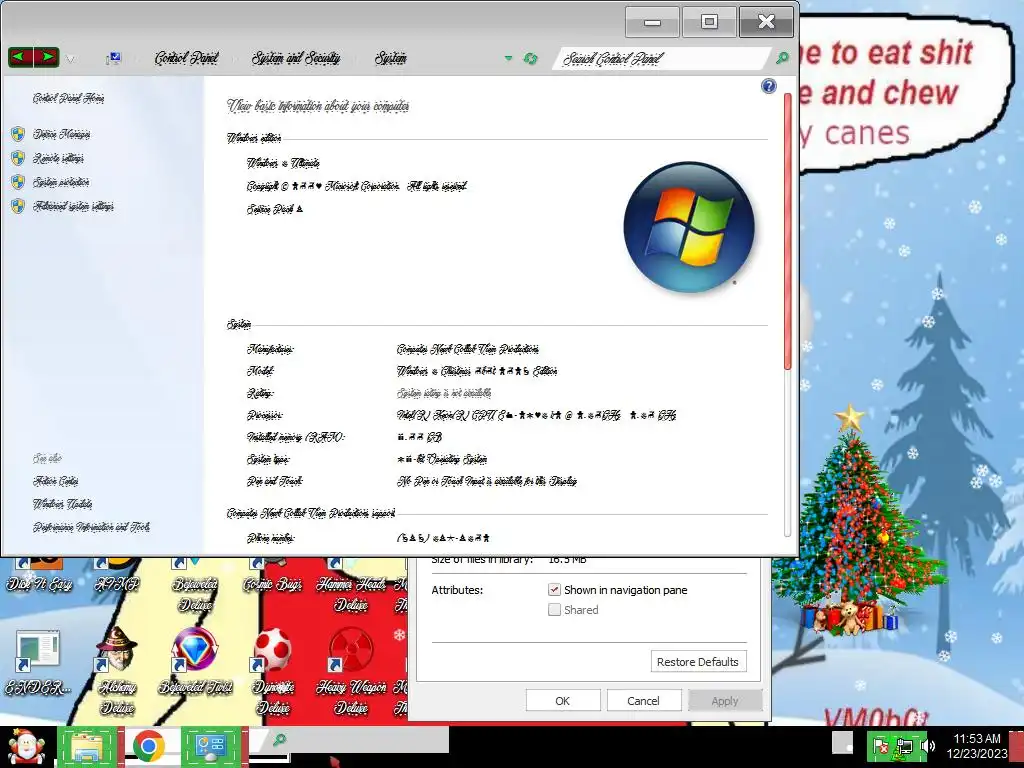Click the taskbar search magnifier
1024x768 pixels.
(280, 740)
